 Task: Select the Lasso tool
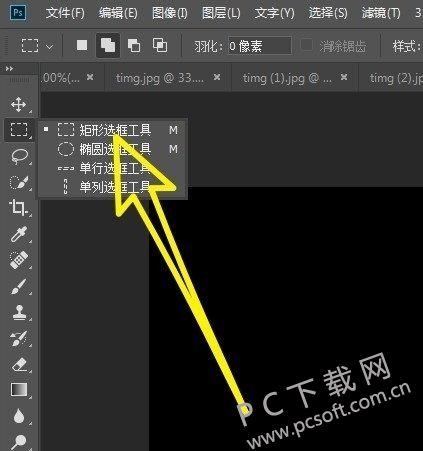(x=19, y=156)
